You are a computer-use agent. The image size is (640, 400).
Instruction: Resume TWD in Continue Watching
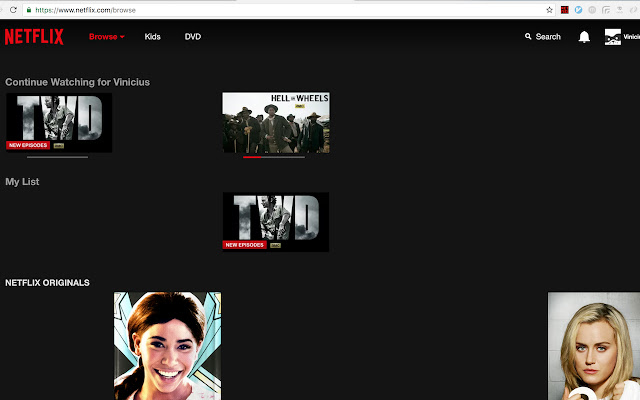[x=59, y=122]
